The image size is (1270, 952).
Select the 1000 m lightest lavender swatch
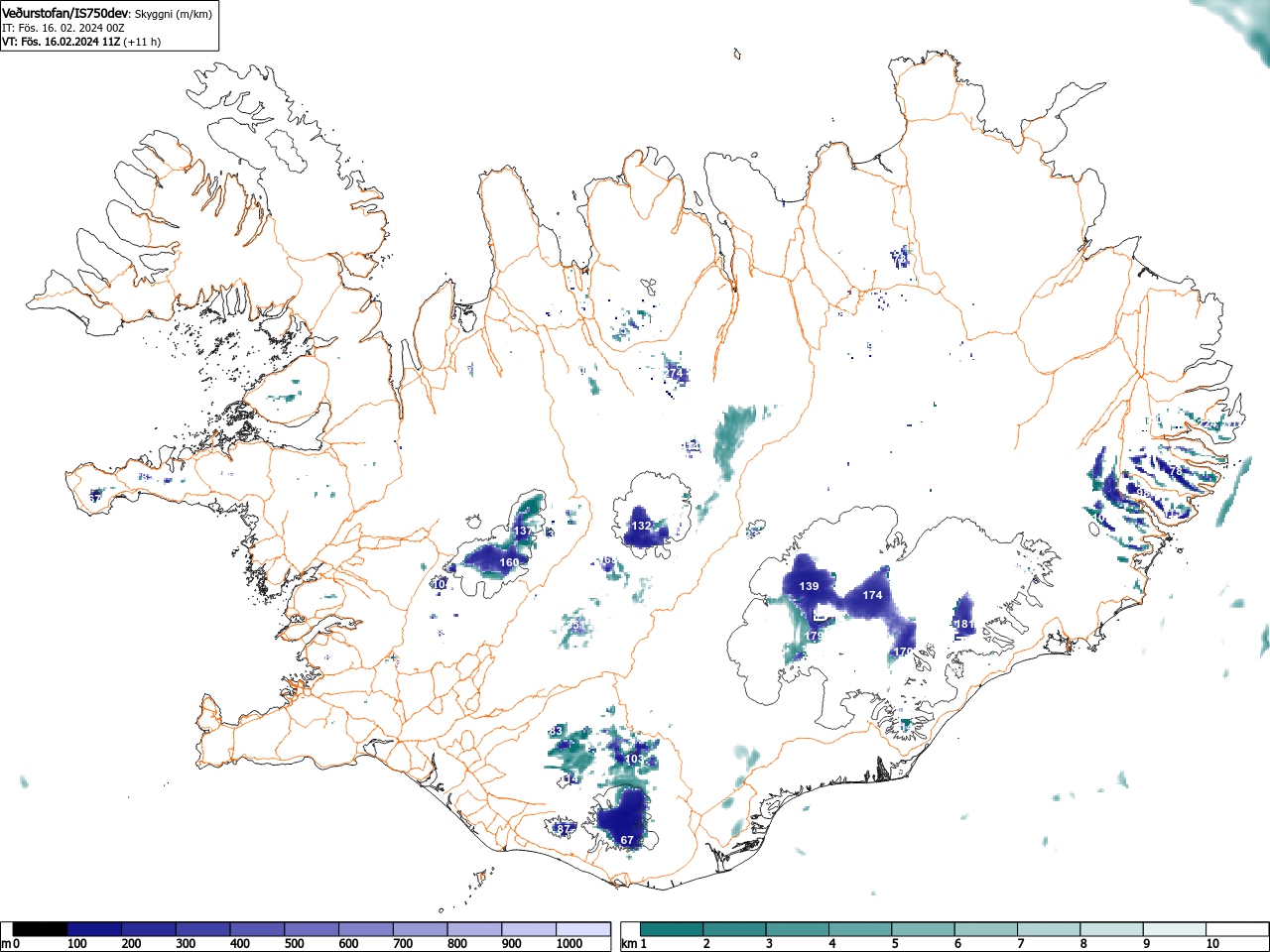[x=583, y=929]
